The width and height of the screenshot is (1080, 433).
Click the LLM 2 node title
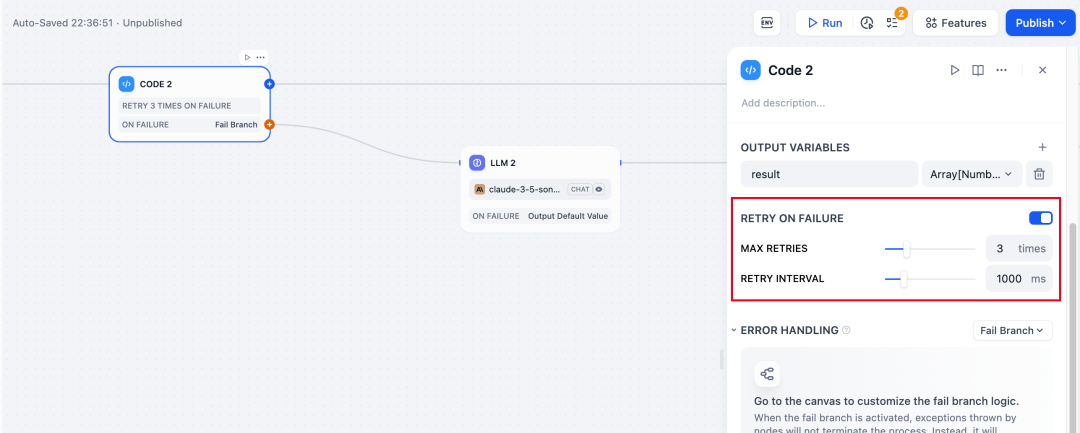point(503,162)
